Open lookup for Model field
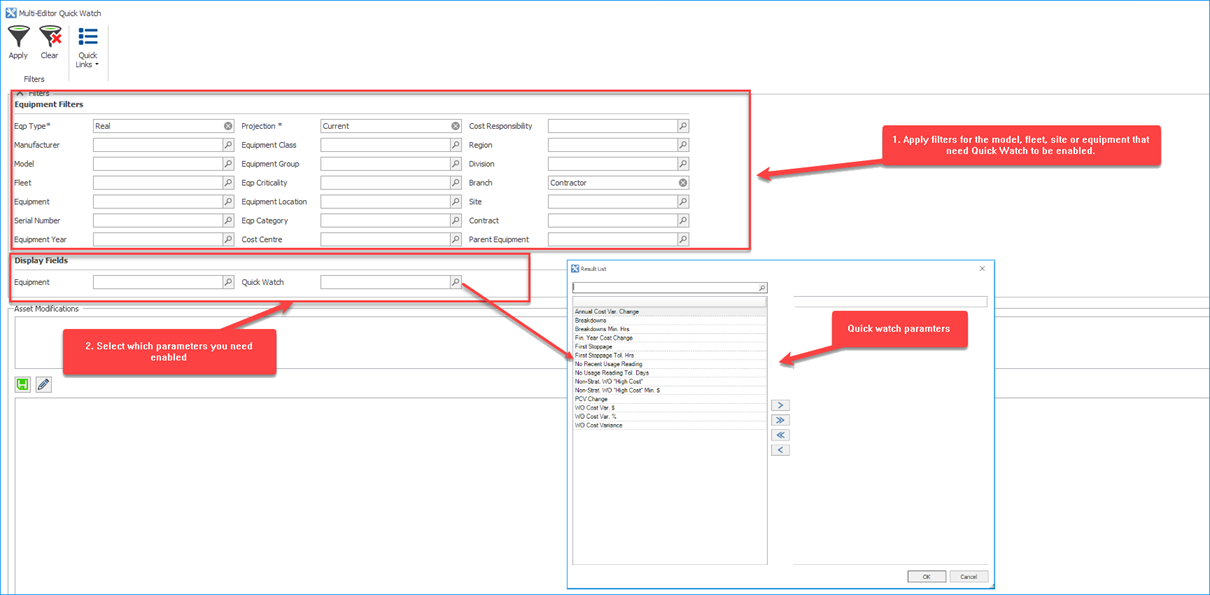1210x595 pixels. tap(228, 164)
